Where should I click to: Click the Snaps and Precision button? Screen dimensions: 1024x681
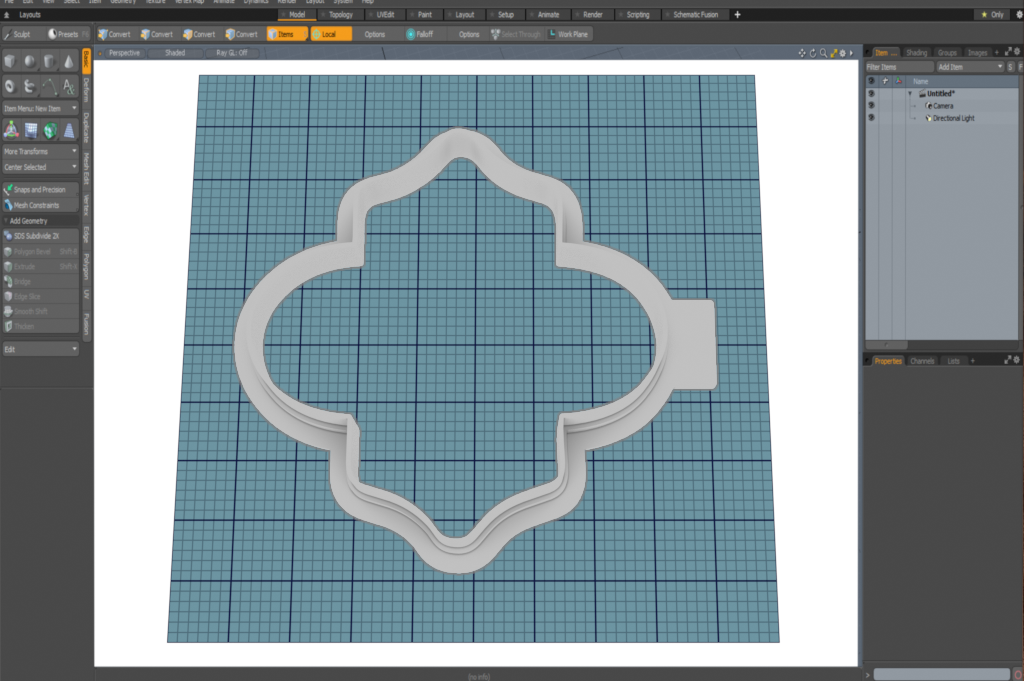40,189
